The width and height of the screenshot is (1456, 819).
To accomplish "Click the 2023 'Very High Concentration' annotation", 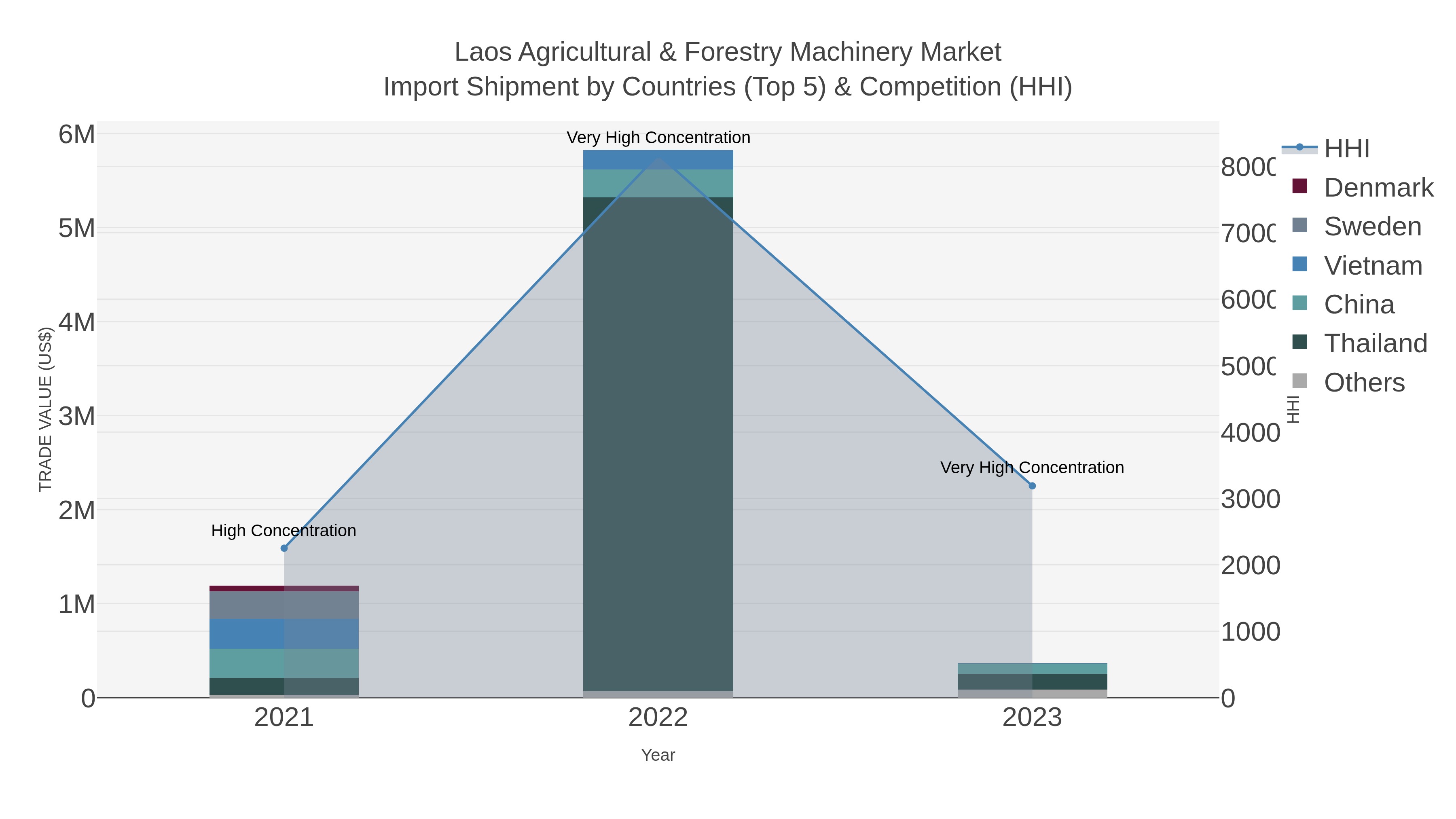I will pyautogui.click(x=1032, y=468).
